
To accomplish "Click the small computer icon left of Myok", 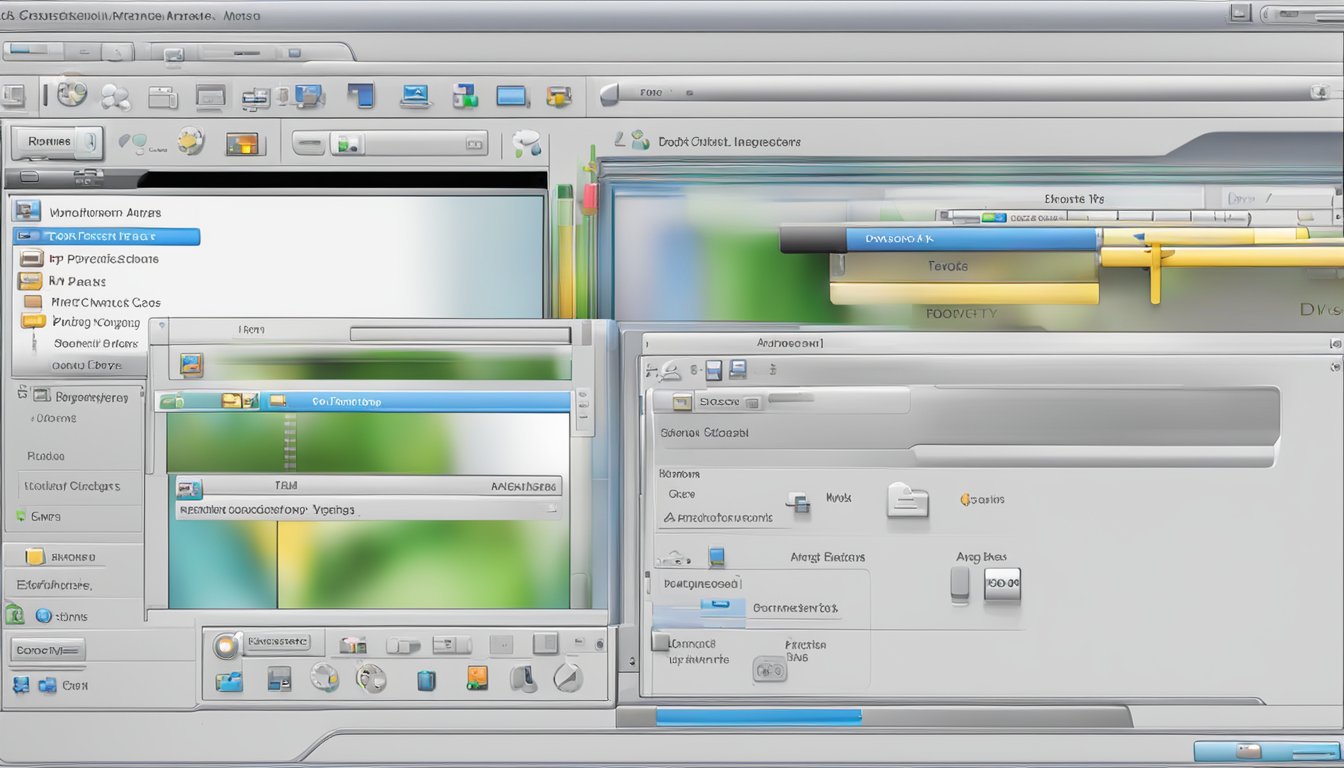I will (798, 502).
